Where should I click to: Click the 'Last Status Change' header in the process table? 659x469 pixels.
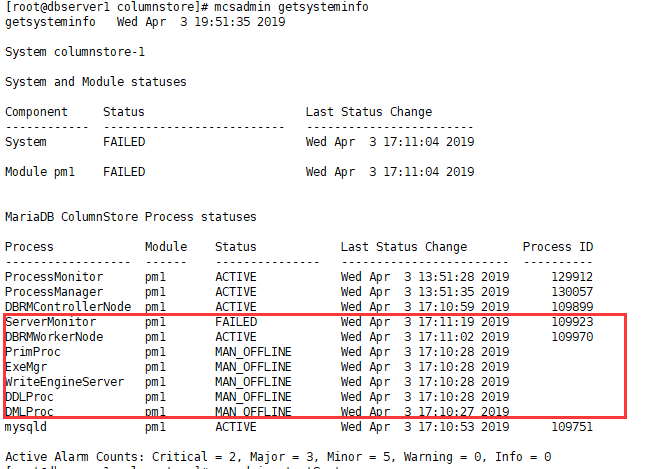[x=404, y=247]
